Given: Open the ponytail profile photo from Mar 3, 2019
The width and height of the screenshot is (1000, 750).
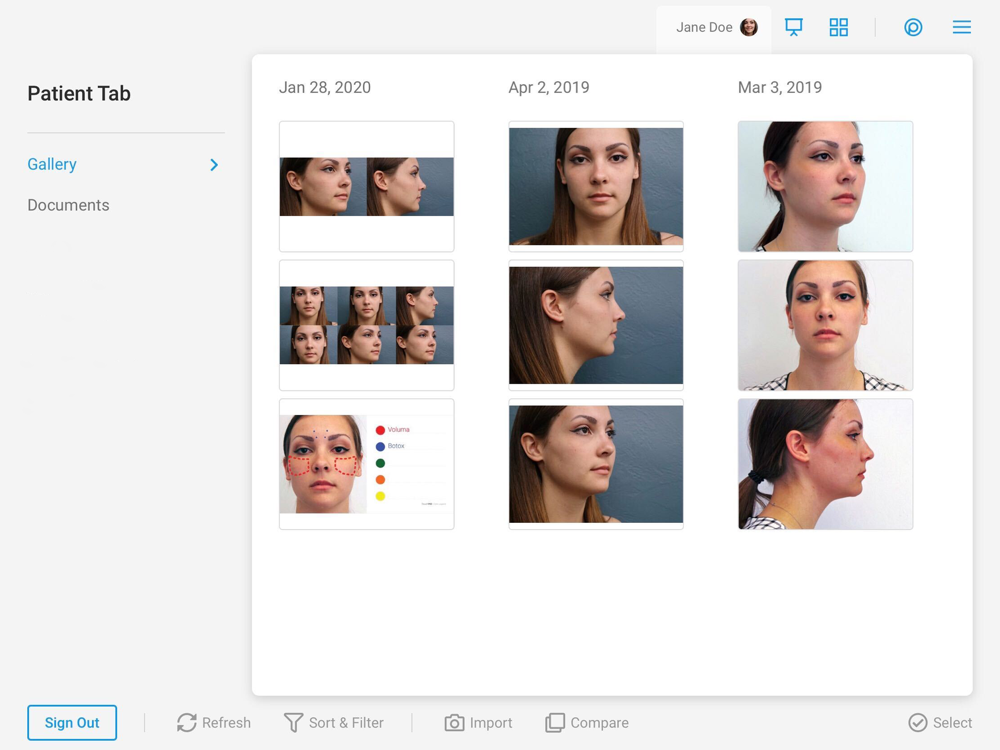Looking at the screenshot, I should point(825,464).
